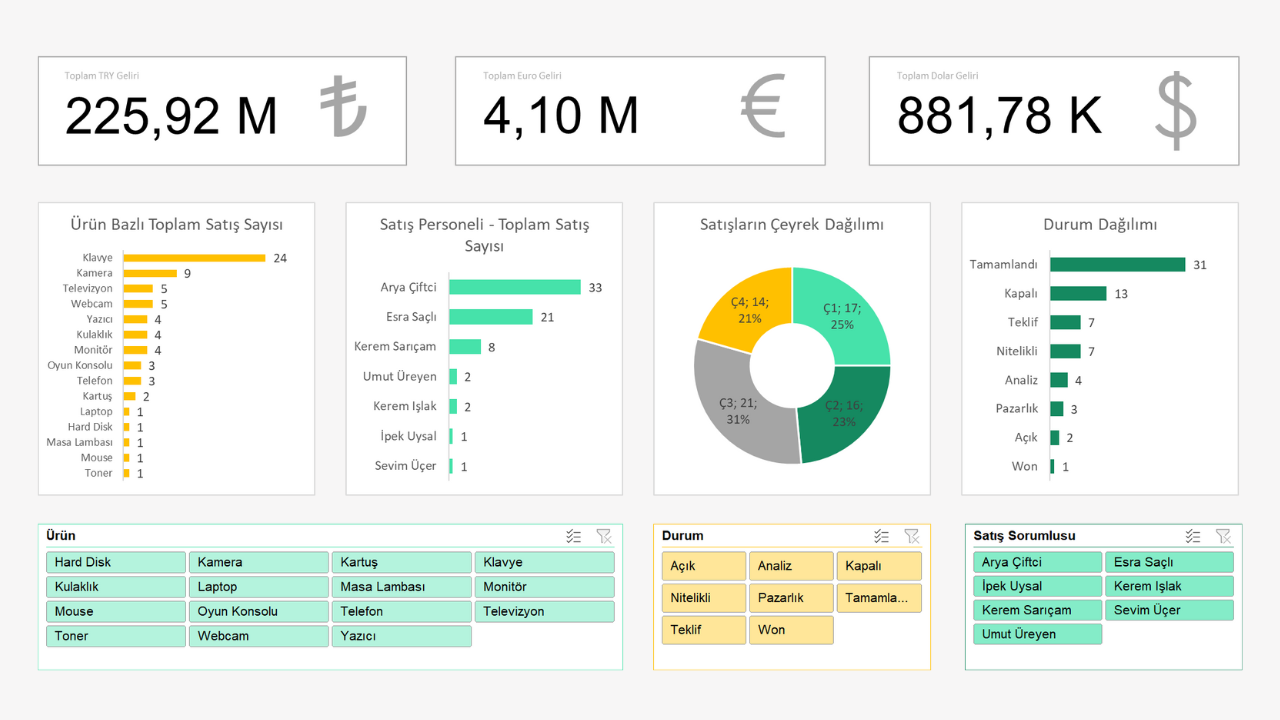The width and height of the screenshot is (1280, 720).
Task: Filter by Laptop product
Action: pyautogui.click(x=259, y=587)
